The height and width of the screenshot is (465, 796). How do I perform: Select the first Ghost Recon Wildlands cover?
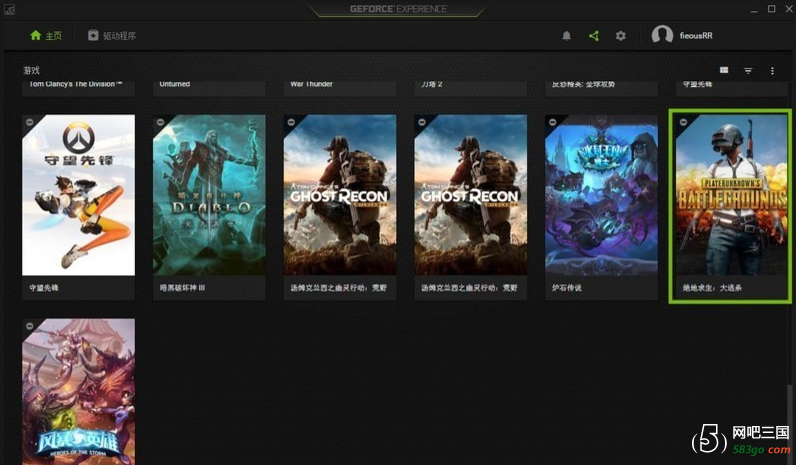(x=340, y=195)
